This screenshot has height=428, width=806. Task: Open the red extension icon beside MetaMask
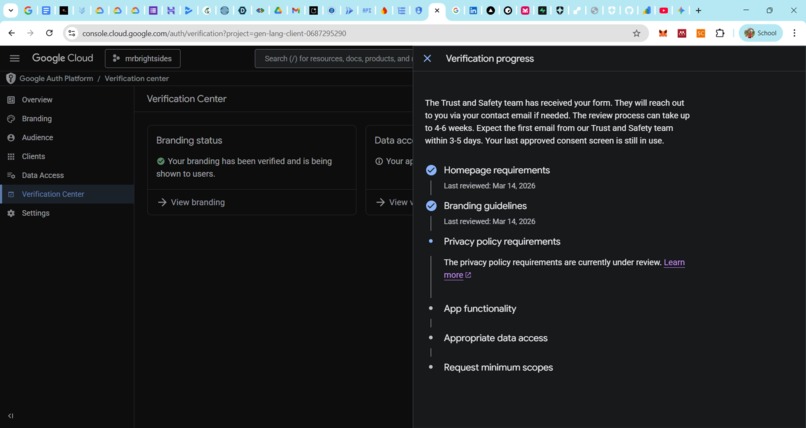pos(682,33)
